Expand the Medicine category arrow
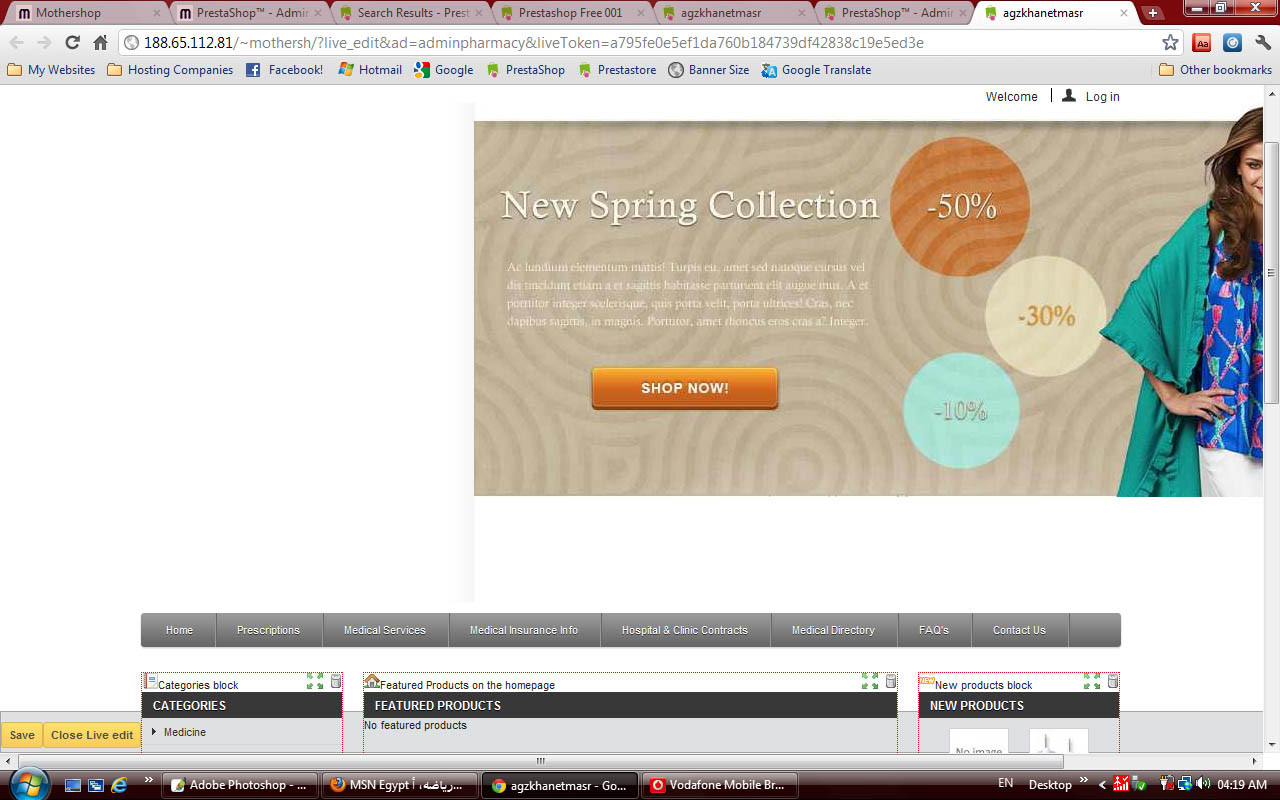 (154, 732)
